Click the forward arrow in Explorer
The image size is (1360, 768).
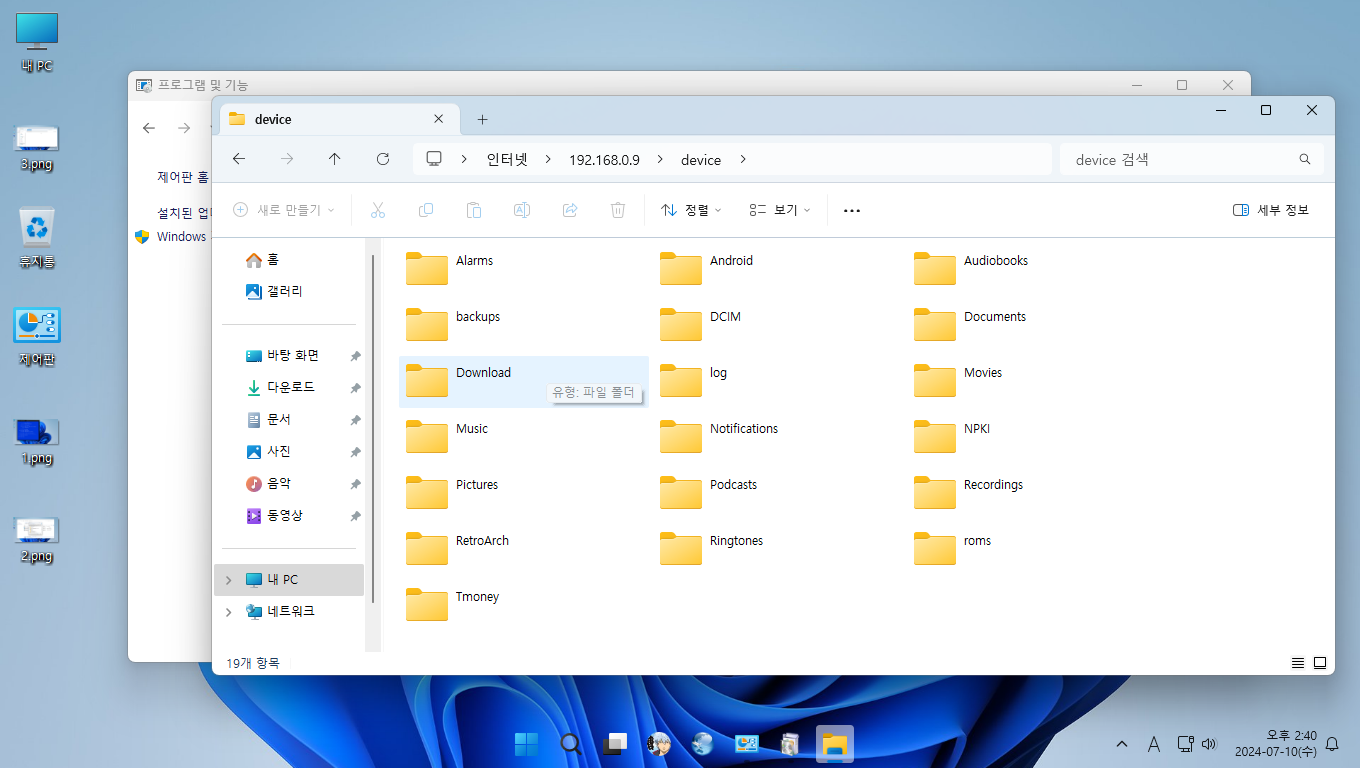(287, 159)
